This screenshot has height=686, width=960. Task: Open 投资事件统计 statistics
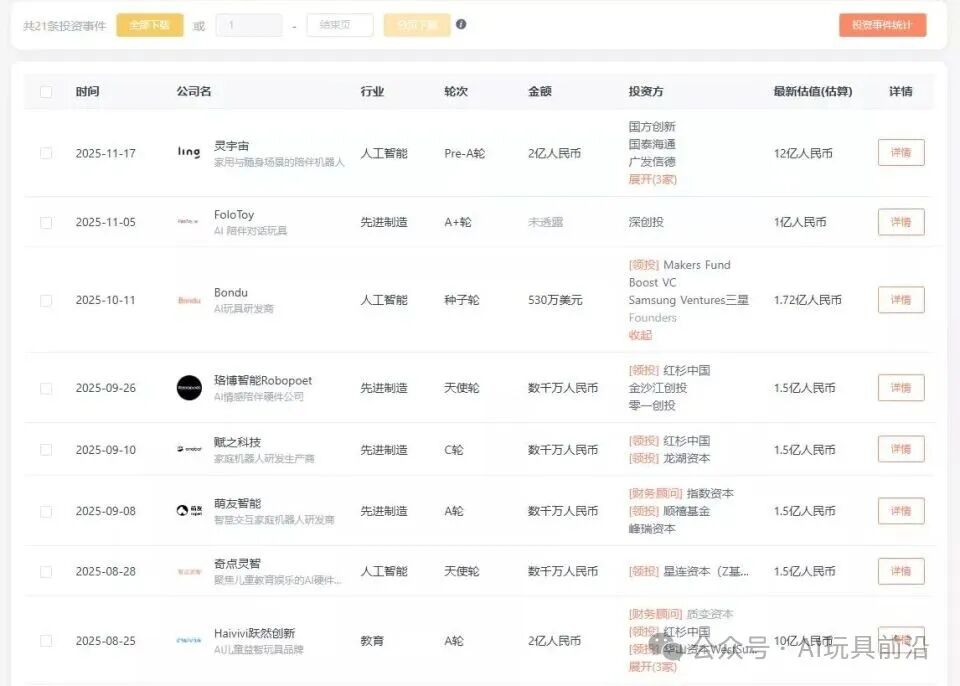click(882, 25)
